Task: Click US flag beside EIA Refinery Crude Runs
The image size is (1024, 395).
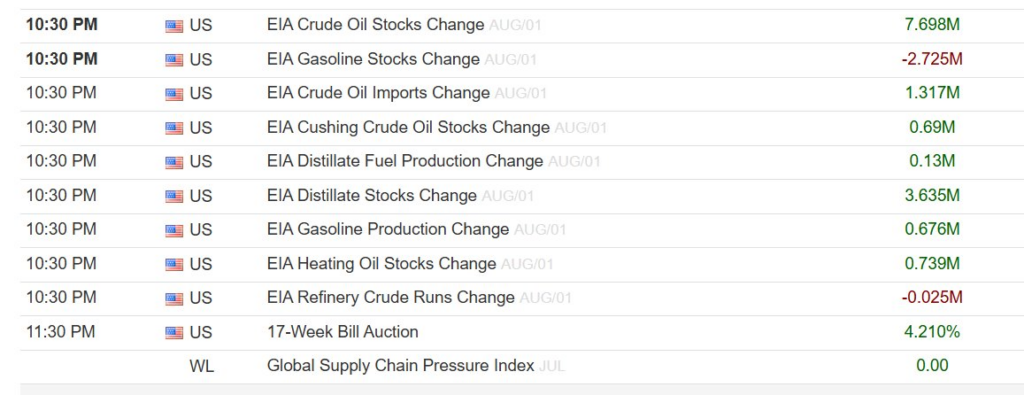Action: pyautogui.click(x=174, y=298)
